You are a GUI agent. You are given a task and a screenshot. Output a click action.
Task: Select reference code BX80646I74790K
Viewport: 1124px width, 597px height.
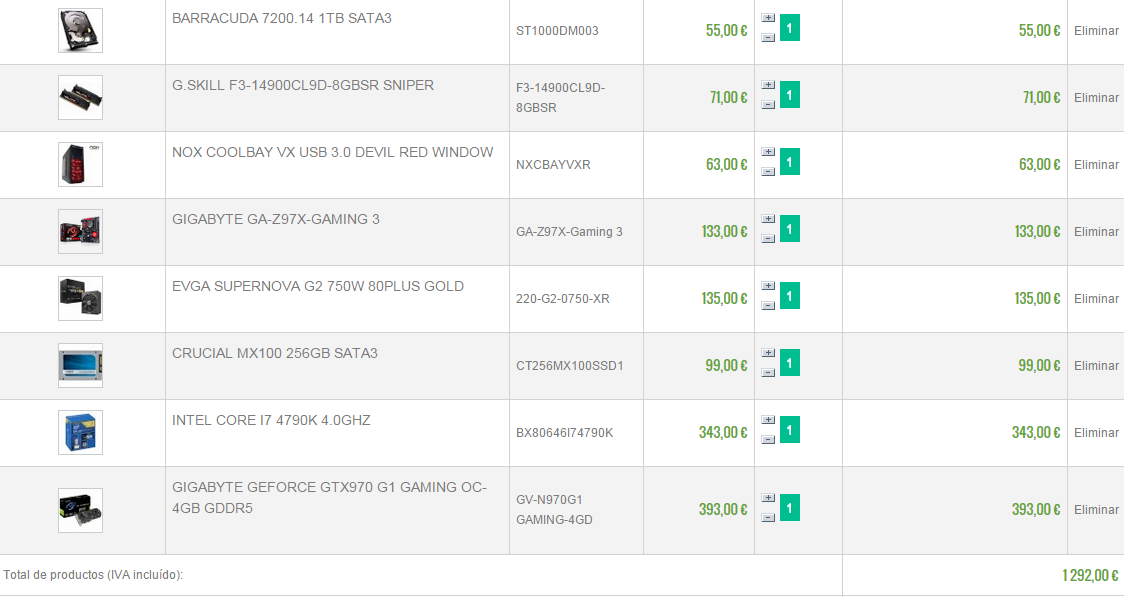[x=565, y=433]
